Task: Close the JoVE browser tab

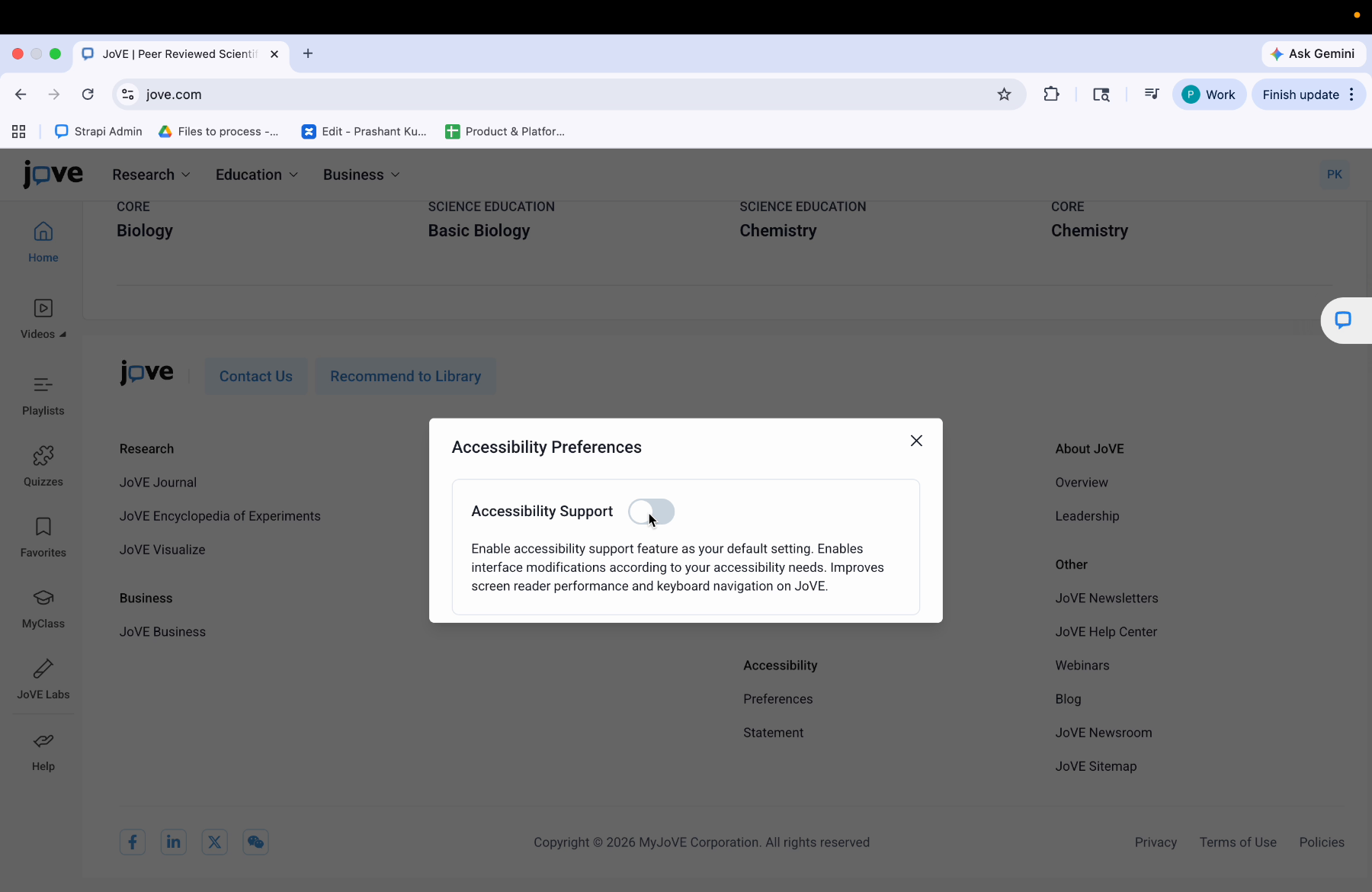Action: click(x=274, y=54)
